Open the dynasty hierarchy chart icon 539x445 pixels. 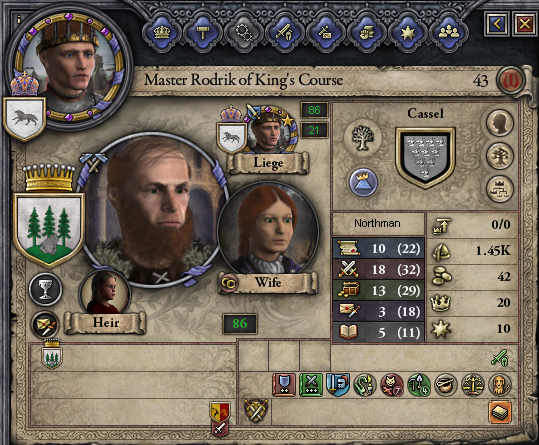point(500,189)
